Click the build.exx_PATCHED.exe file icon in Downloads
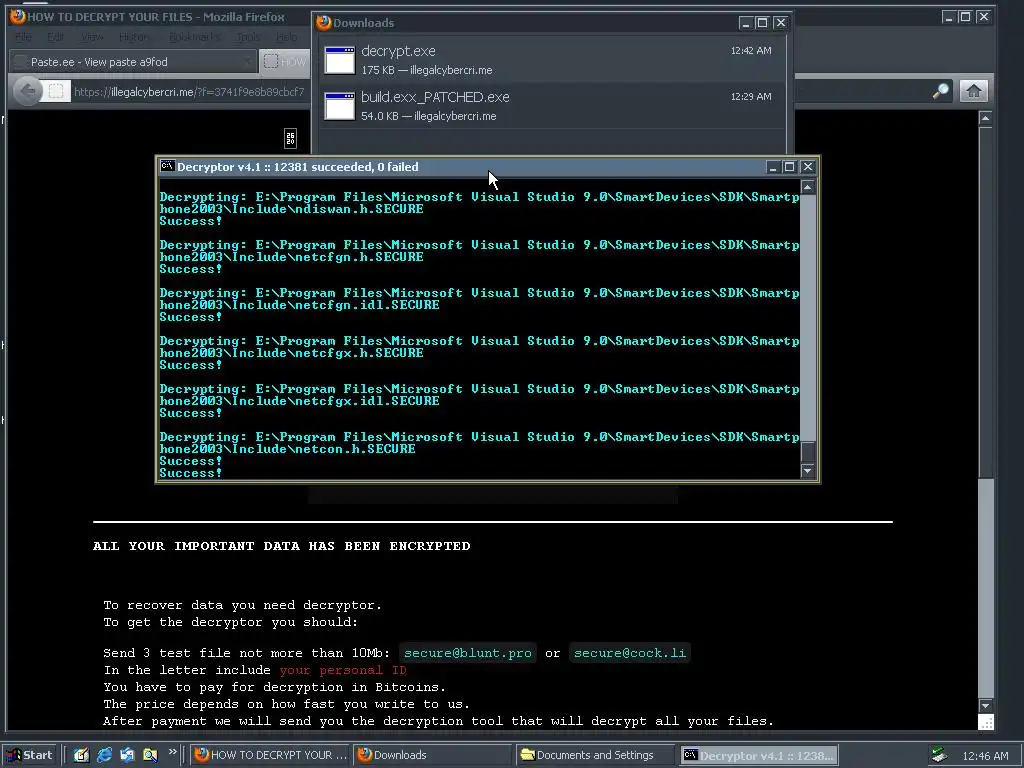Screen dimensions: 1024x768 pyautogui.click(x=340, y=106)
